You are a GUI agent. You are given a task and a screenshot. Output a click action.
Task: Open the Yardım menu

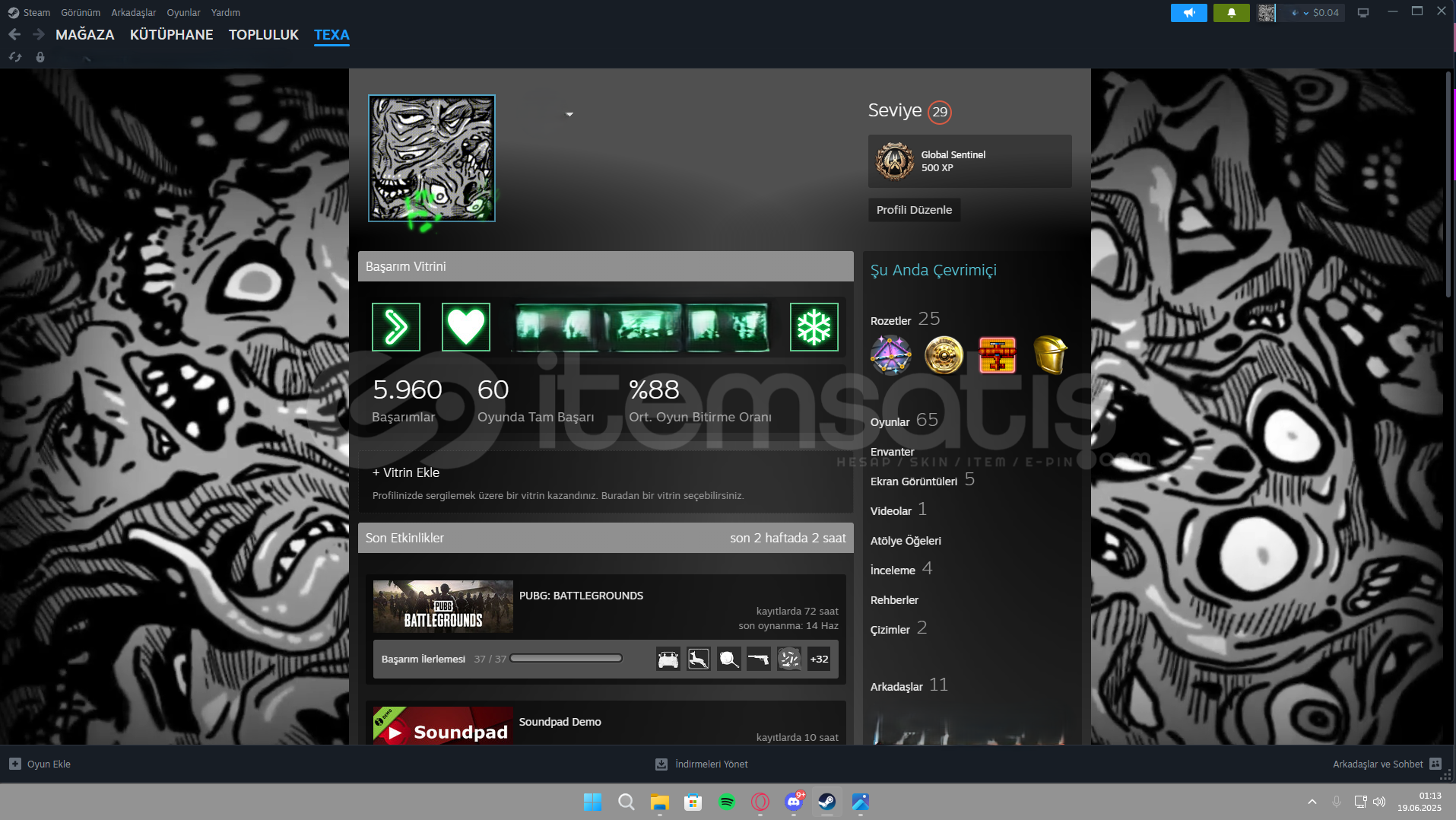click(x=225, y=12)
